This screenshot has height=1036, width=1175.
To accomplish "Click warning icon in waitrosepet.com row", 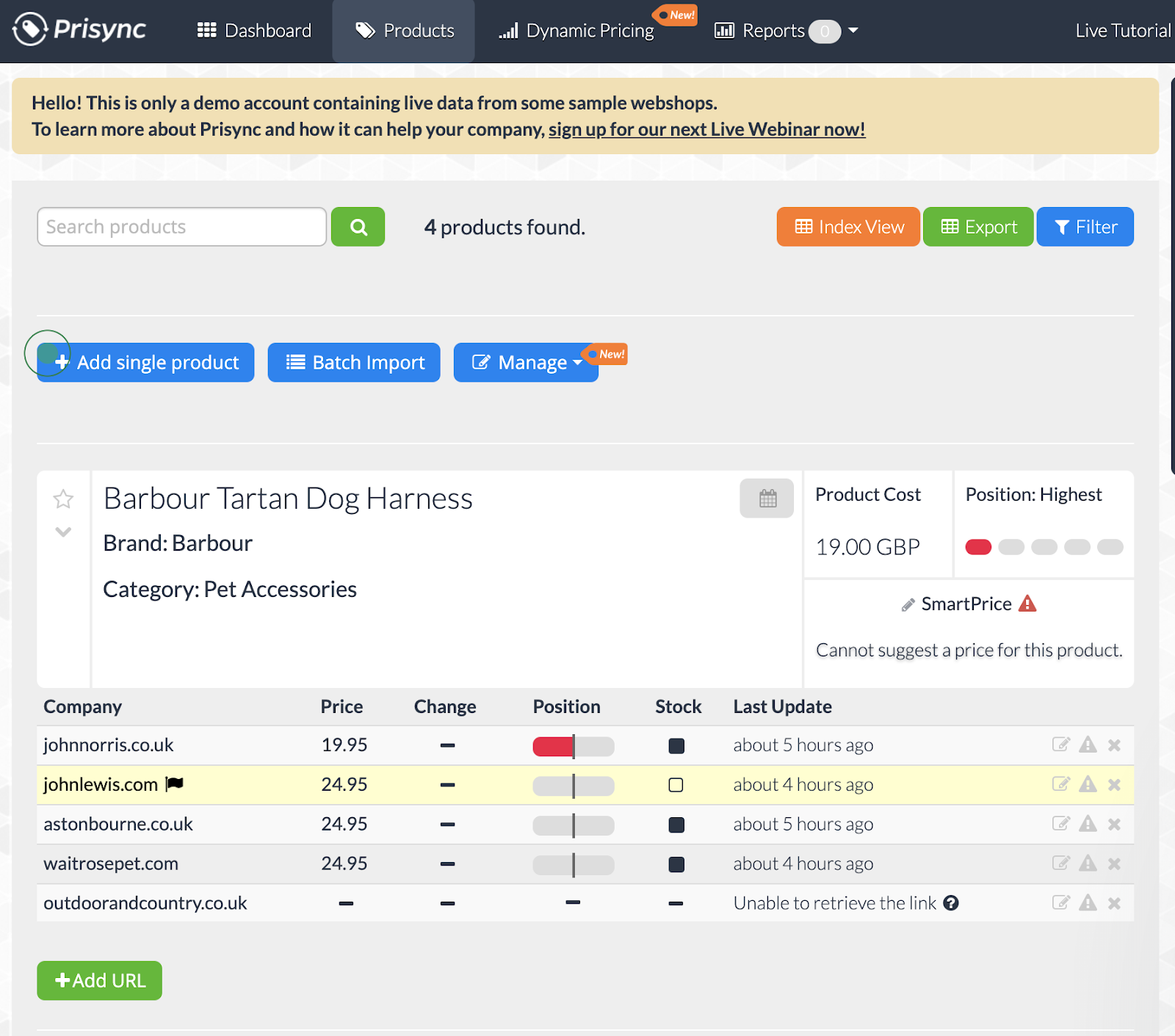I will coord(1088,863).
